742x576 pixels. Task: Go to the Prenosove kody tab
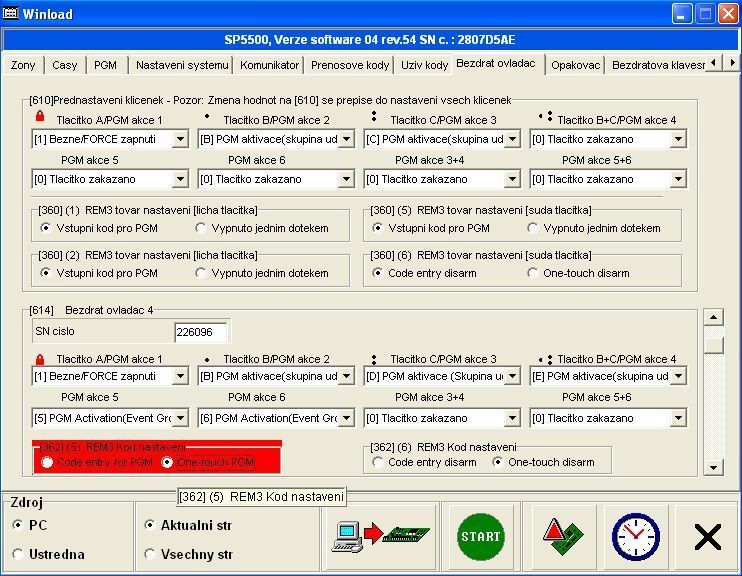[350, 65]
